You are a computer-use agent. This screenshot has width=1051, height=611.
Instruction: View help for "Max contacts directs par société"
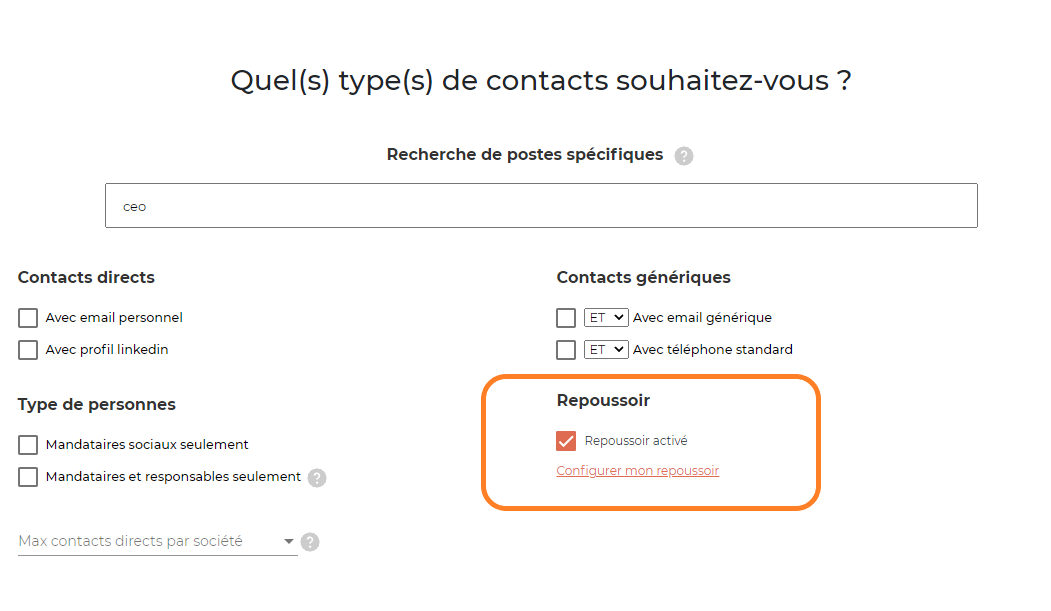click(310, 542)
